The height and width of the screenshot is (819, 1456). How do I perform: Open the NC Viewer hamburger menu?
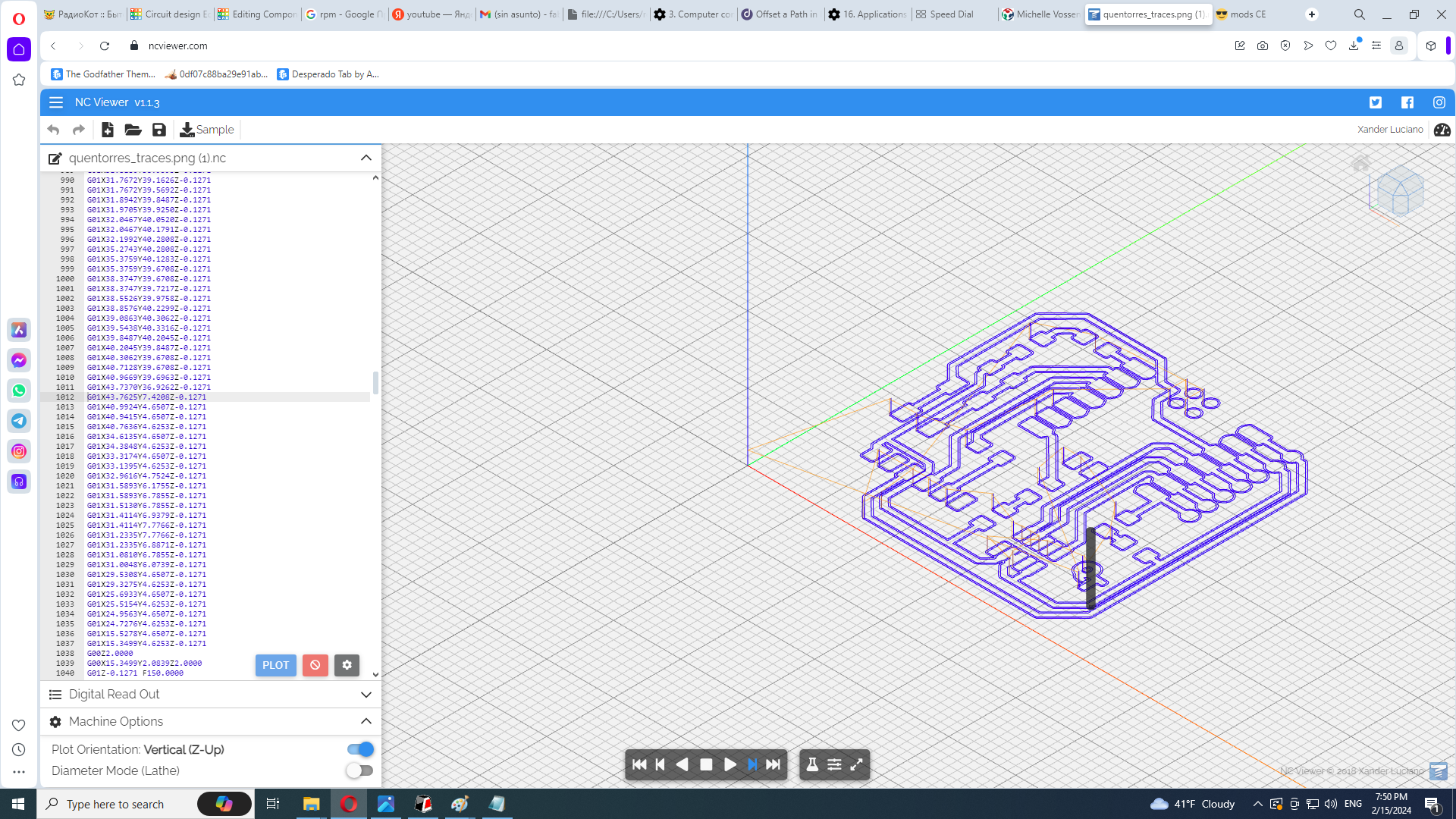click(x=56, y=102)
